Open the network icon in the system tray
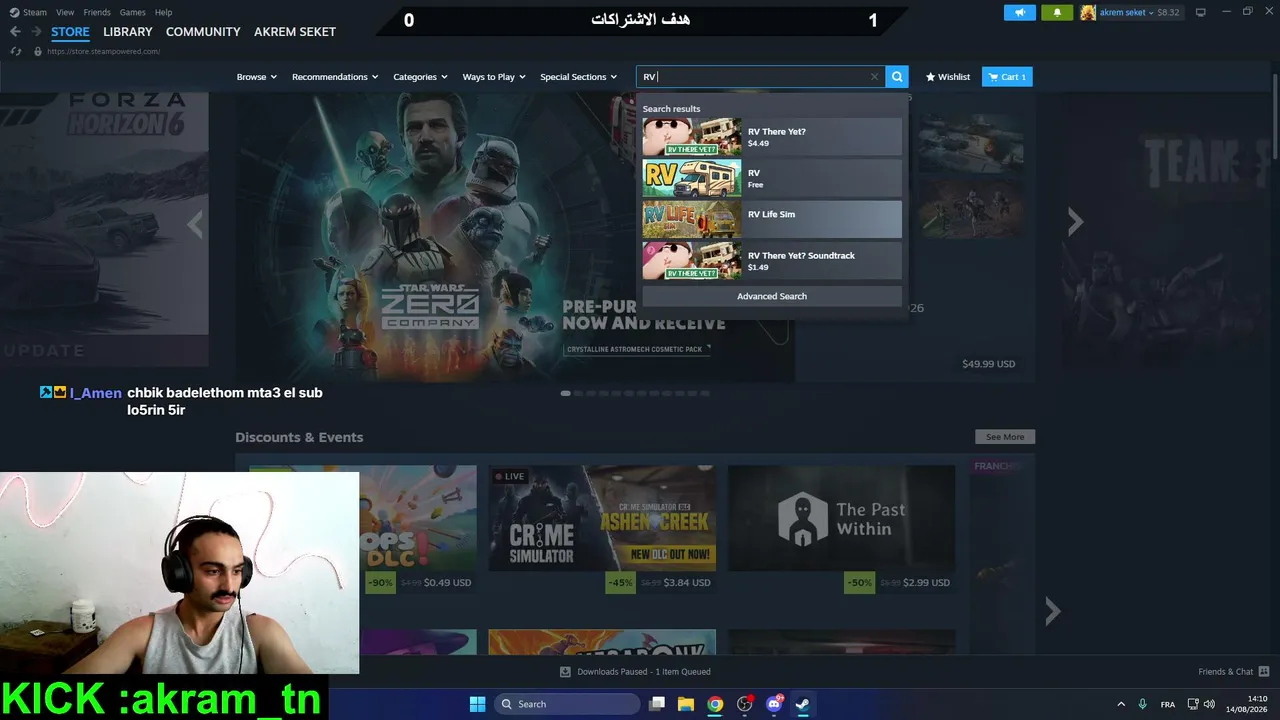The width and height of the screenshot is (1280, 720). pos(1193,704)
